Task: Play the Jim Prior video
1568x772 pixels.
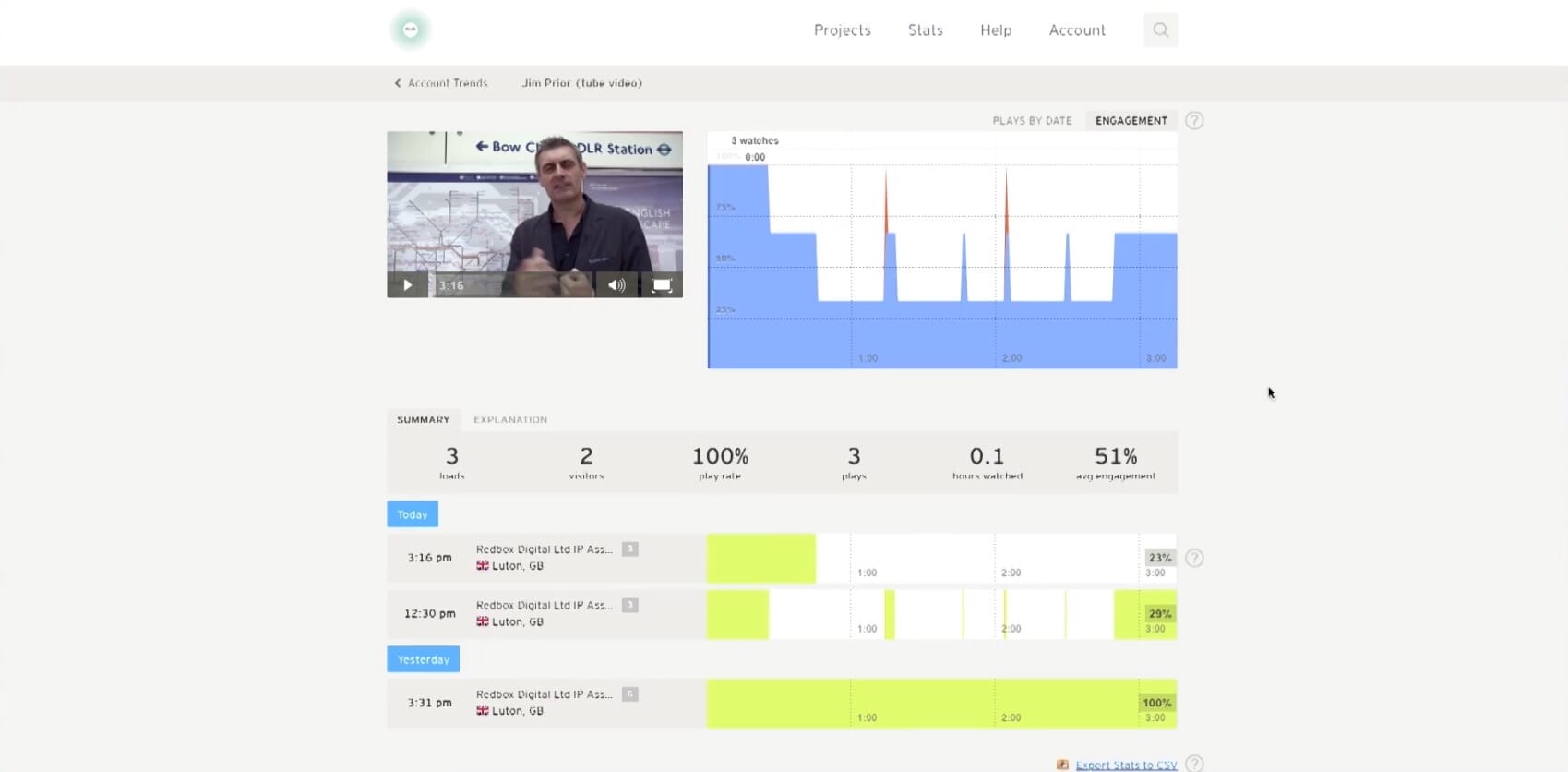Action: click(x=407, y=285)
